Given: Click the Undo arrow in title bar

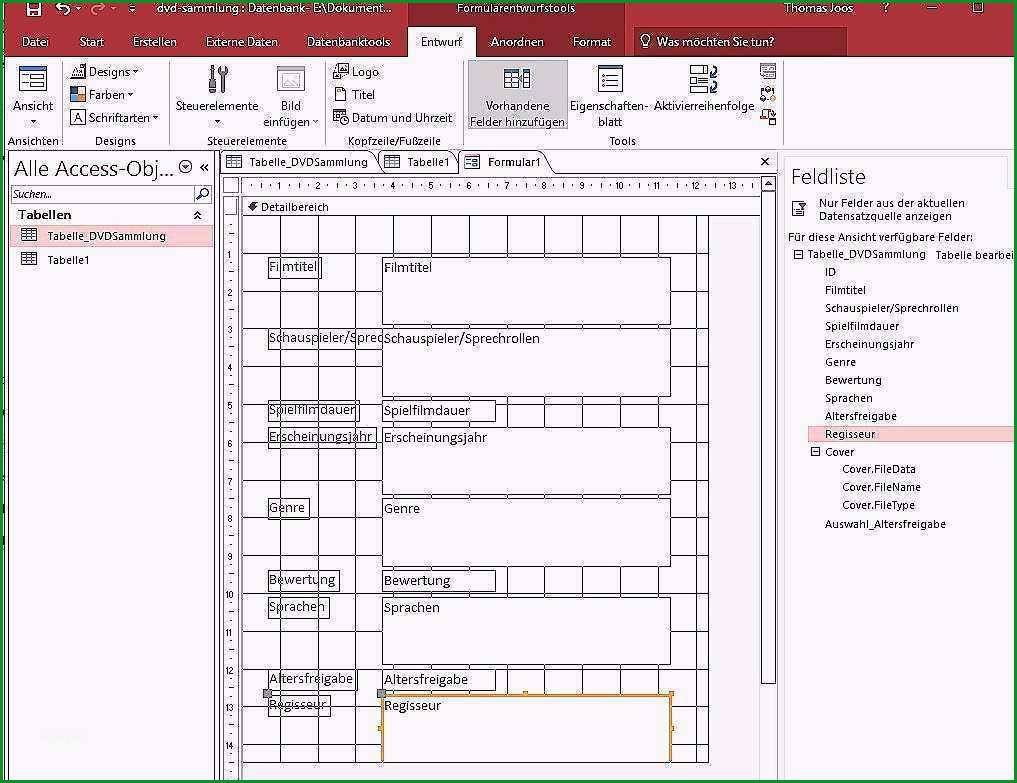Looking at the screenshot, I should point(63,8).
